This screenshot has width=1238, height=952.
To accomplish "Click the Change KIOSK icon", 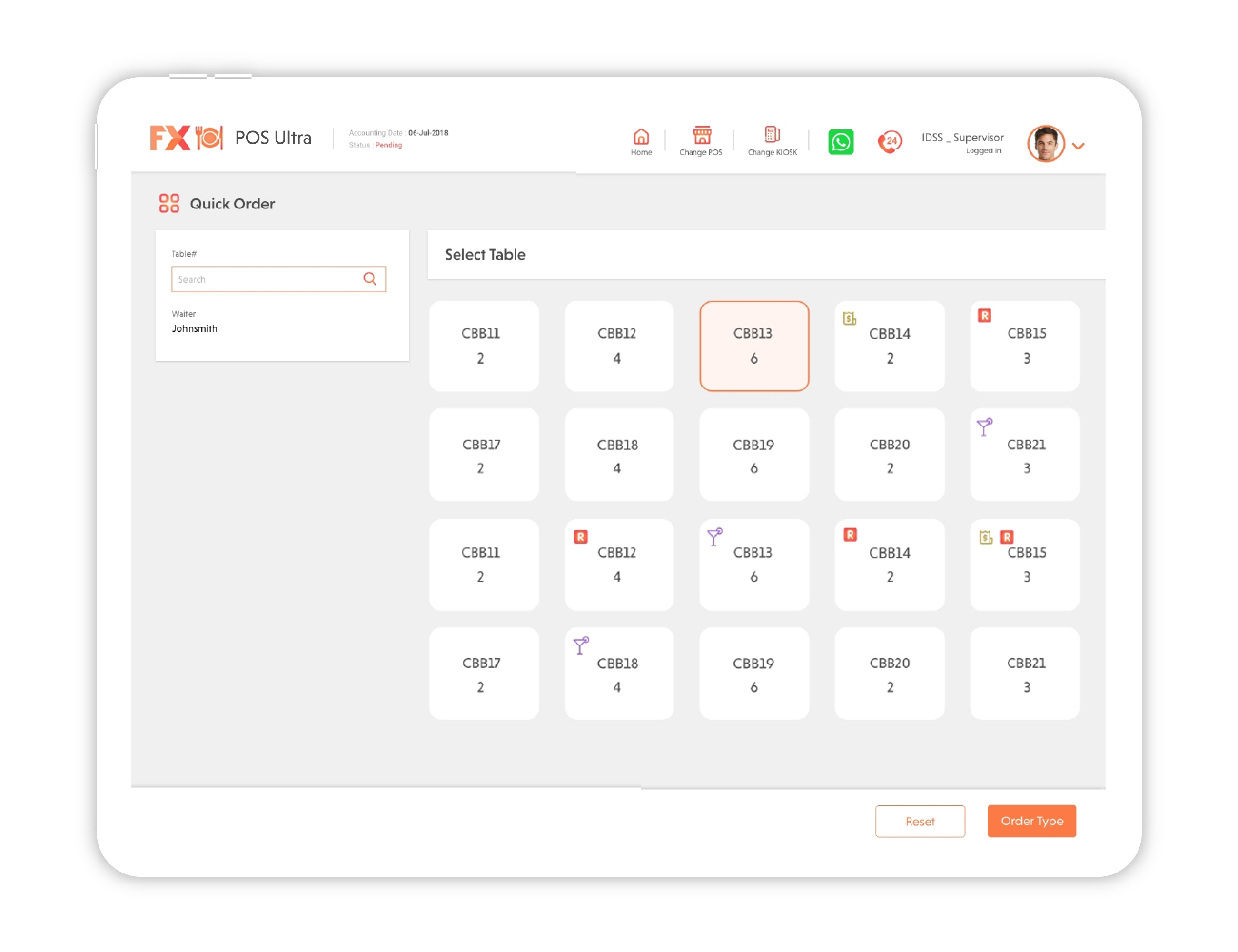I will (x=772, y=134).
